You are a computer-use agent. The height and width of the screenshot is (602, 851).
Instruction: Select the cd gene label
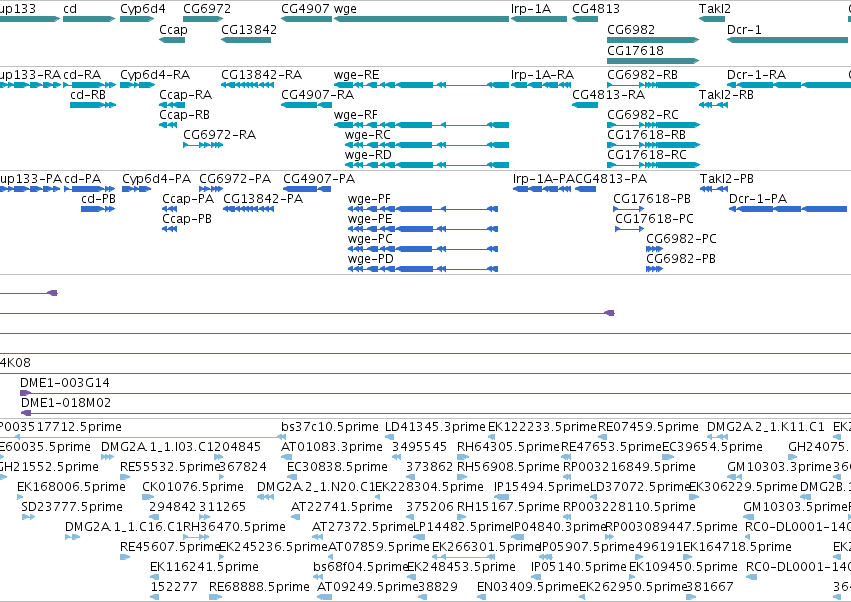coord(70,9)
